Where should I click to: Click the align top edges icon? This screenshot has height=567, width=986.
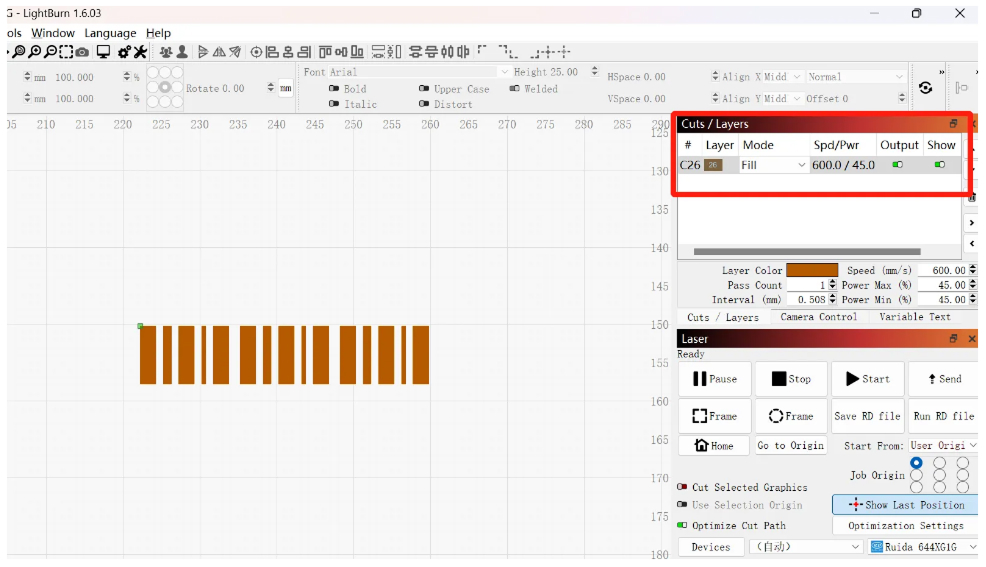point(324,52)
